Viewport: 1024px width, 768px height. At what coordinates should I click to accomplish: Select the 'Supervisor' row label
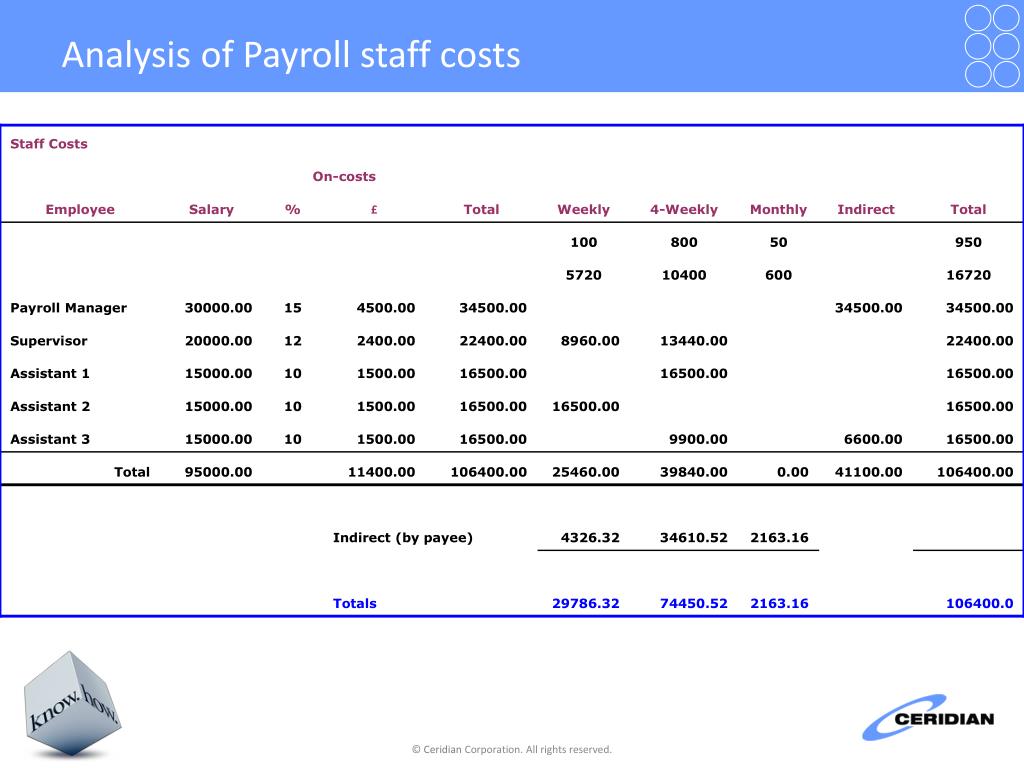[49, 341]
